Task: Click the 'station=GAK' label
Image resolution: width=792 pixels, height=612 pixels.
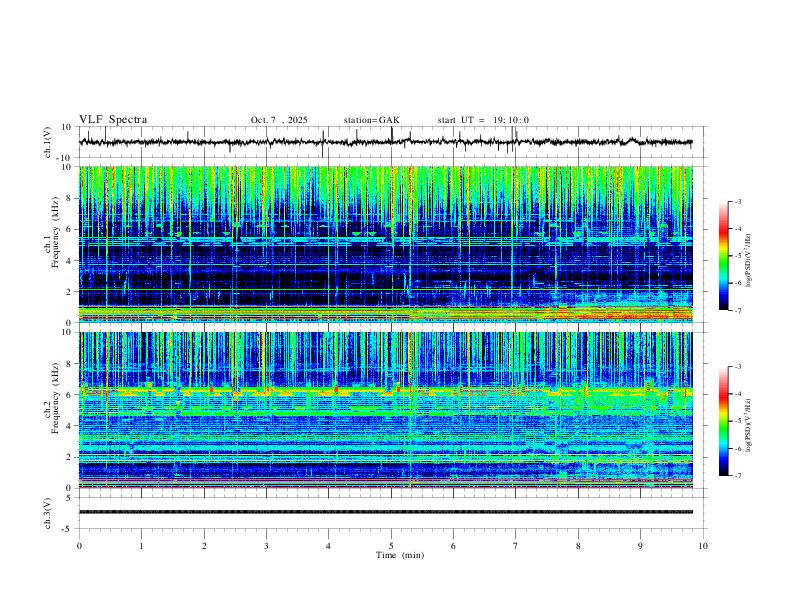Action: 371,120
